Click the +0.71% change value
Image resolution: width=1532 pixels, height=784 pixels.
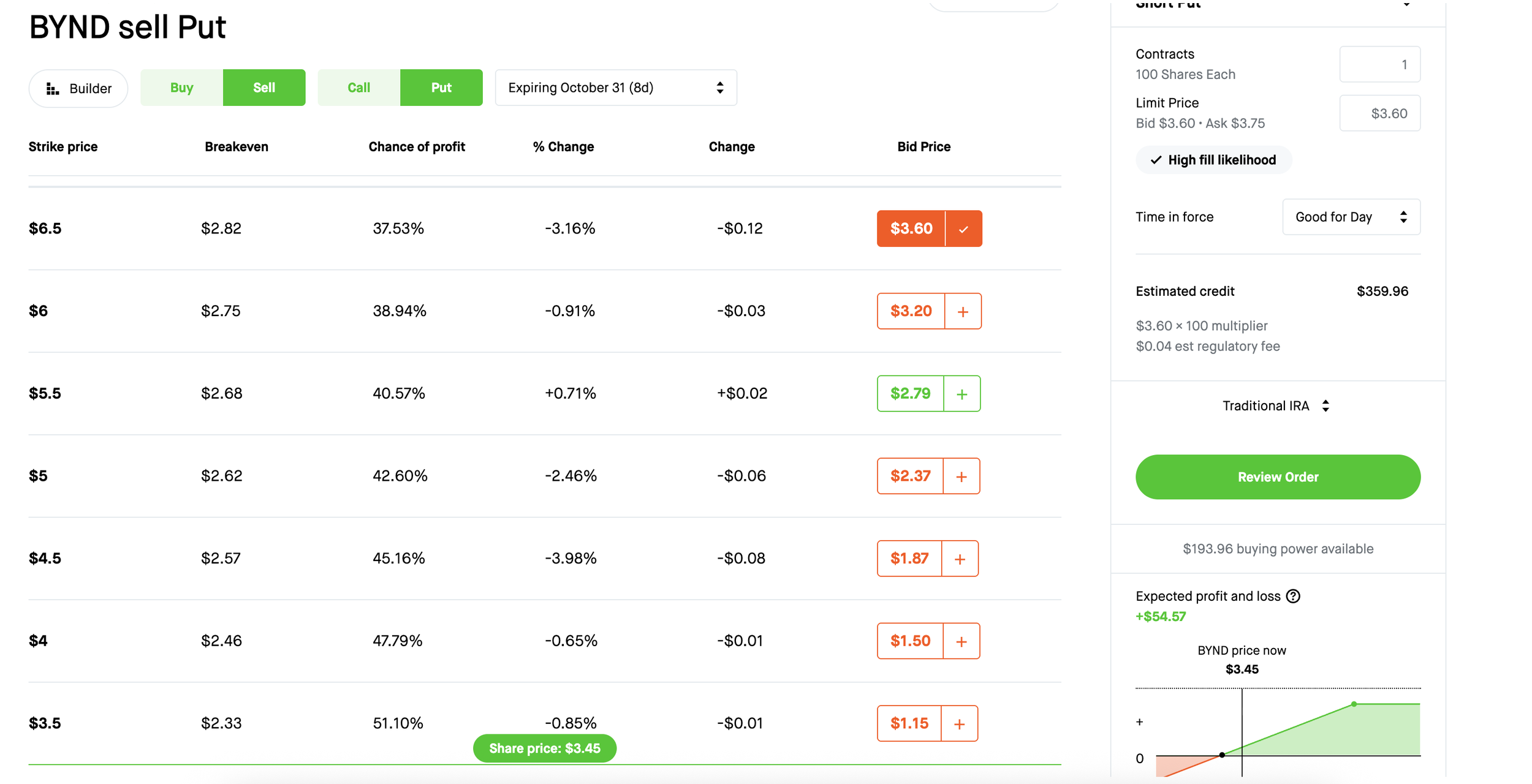pos(571,393)
